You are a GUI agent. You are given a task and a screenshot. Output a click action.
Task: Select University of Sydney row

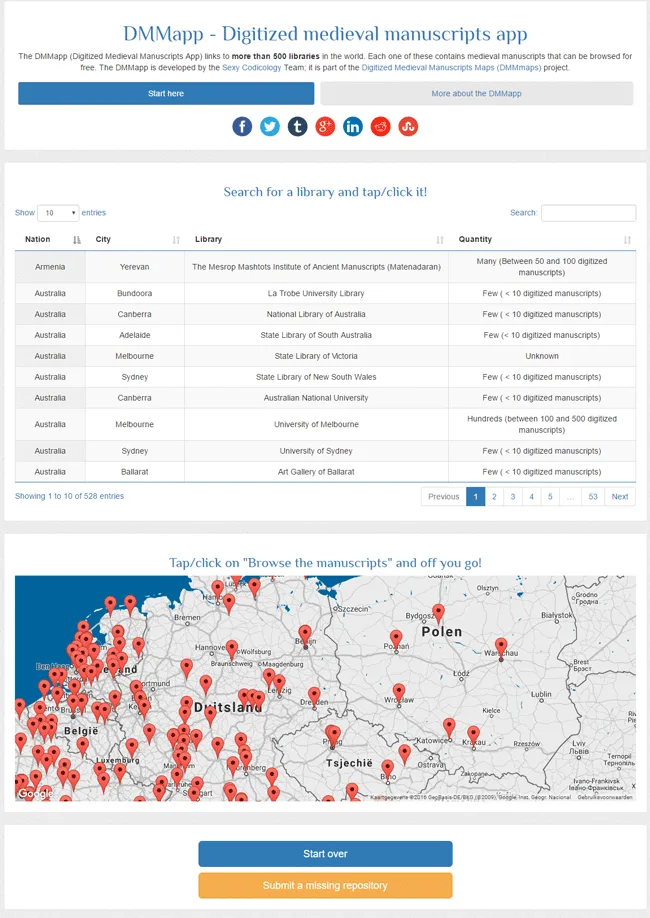[325, 451]
